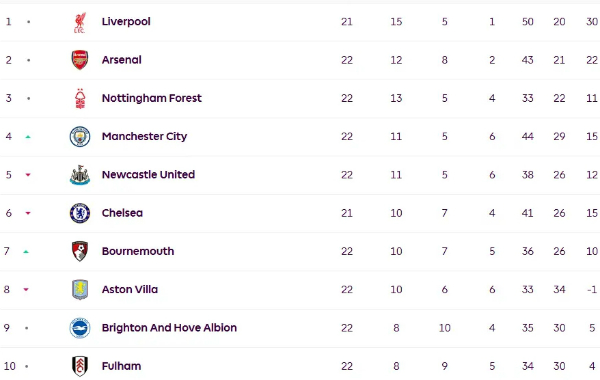Screen dimensions: 600x380
Task: Click the Chelsea lion badge
Action: [x=80, y=213]
